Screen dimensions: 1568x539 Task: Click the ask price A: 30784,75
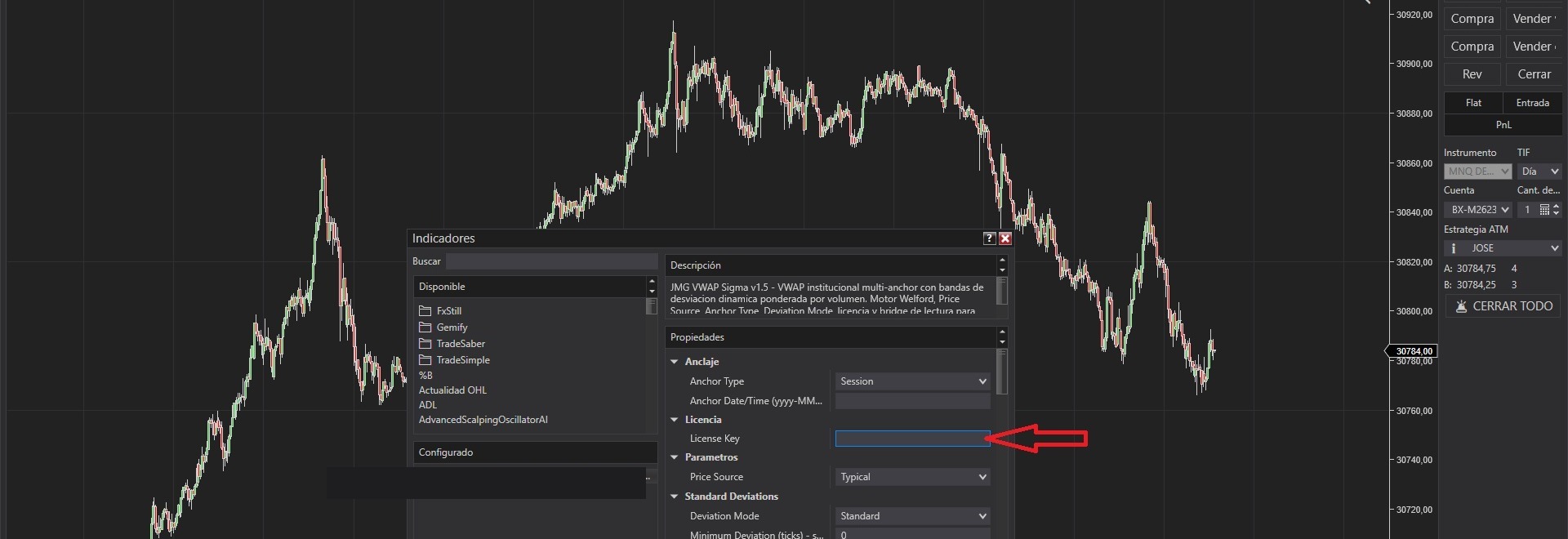[x=1470, y=269]
